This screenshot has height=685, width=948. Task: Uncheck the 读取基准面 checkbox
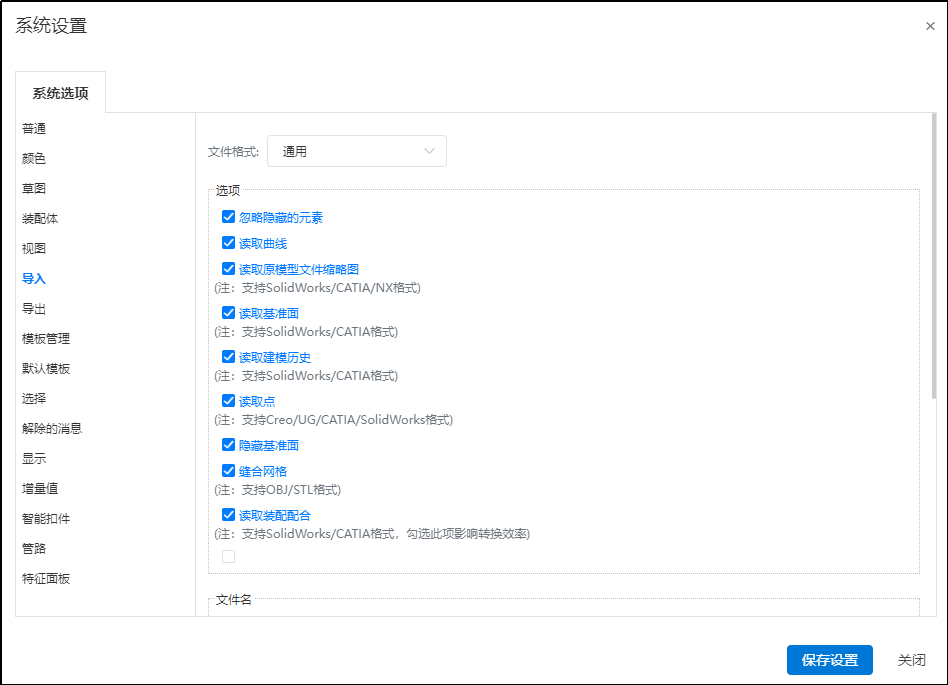click(228, 313)
